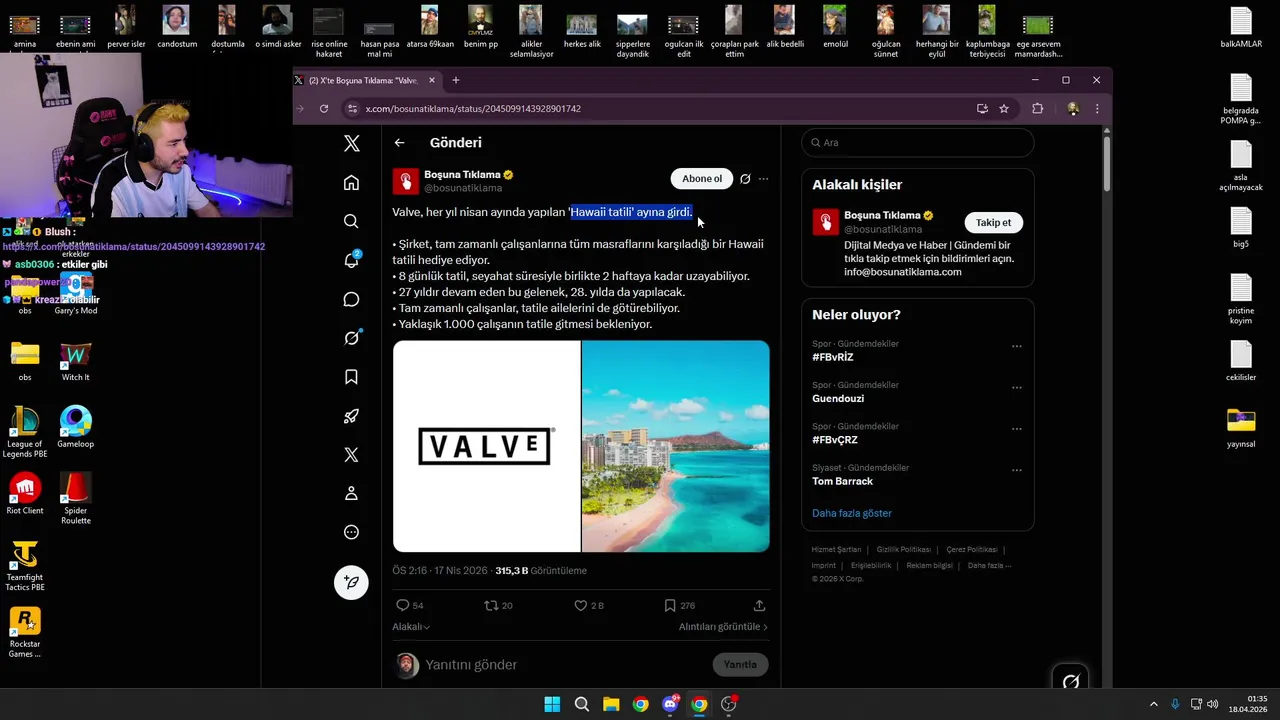1280x720 pixels.
Task: Click Daha fazla göster link
Action: click(x=852, y=513)
